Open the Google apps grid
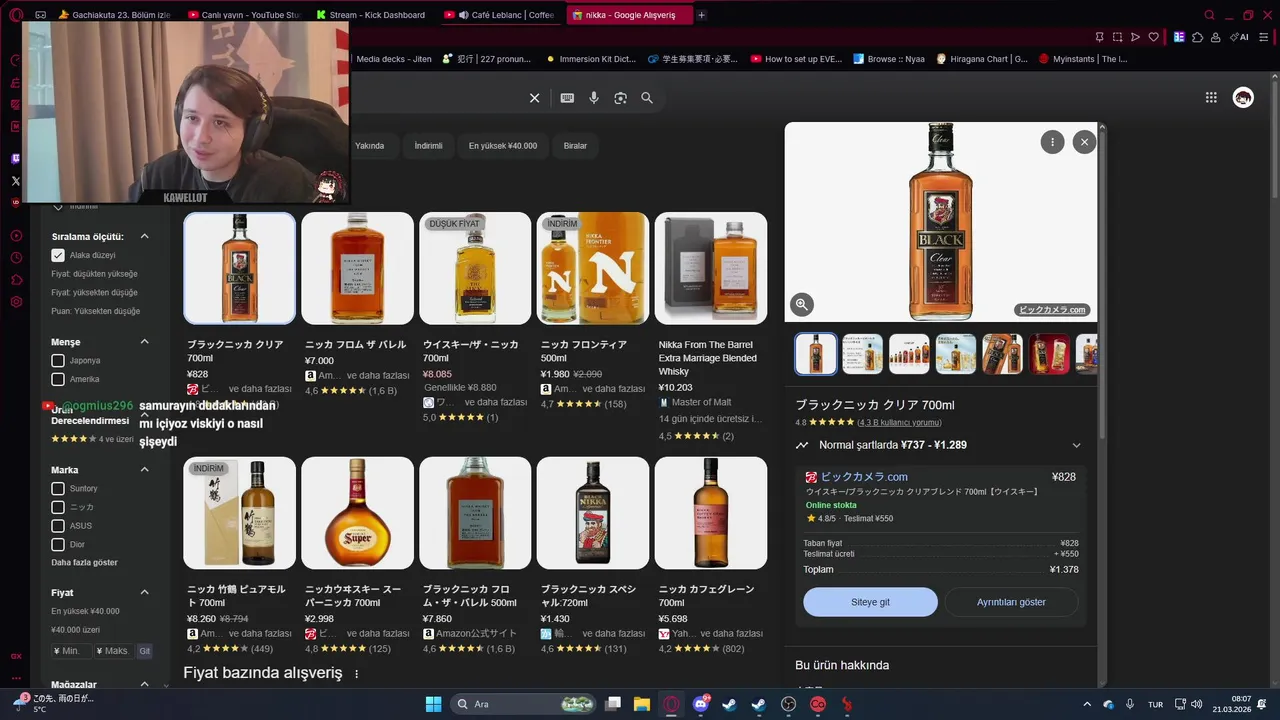This screenshot has height=720, width=1280. [x=1211, y=97]
